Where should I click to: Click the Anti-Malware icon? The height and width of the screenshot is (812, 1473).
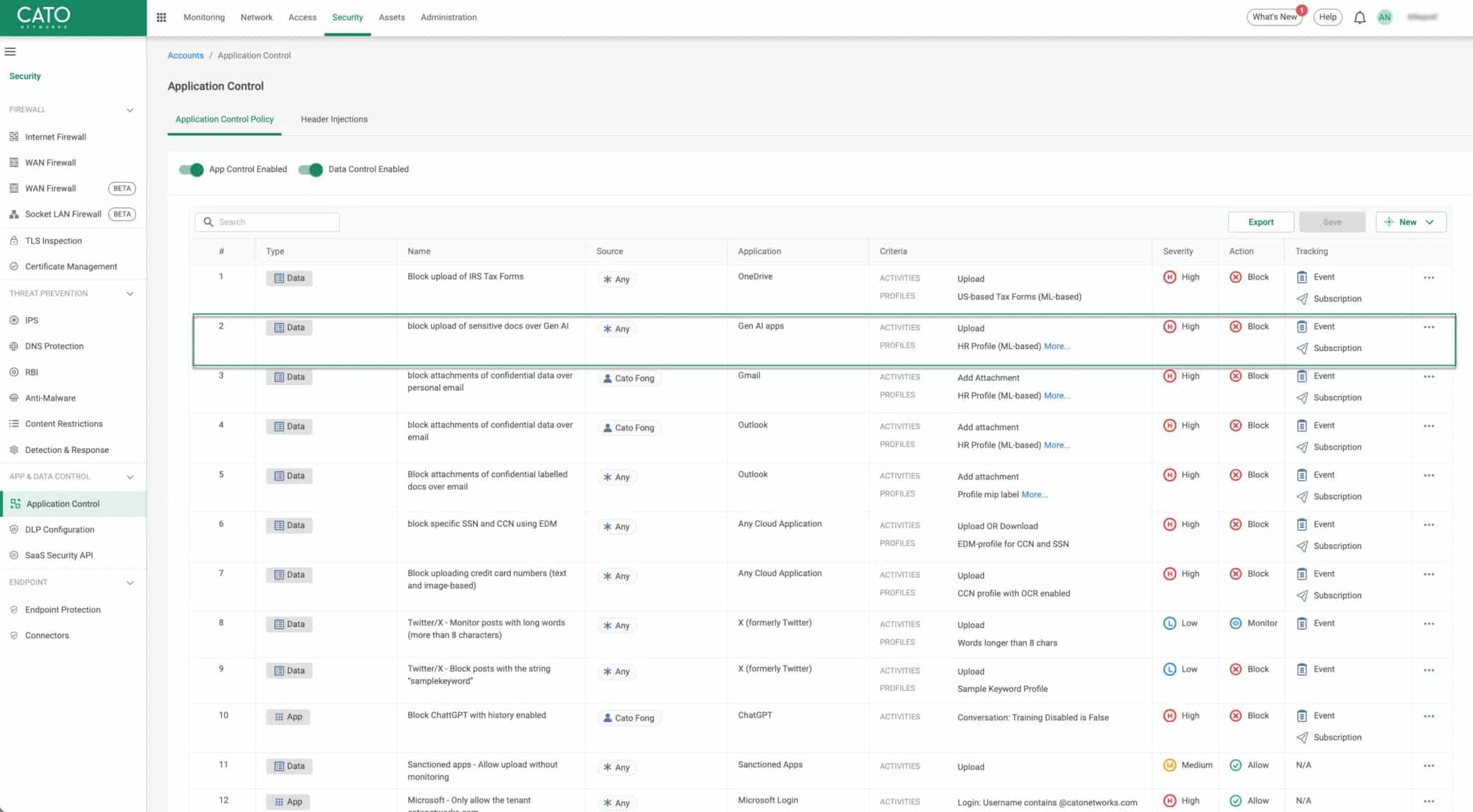pyautogui.click(x=14, y=398)
